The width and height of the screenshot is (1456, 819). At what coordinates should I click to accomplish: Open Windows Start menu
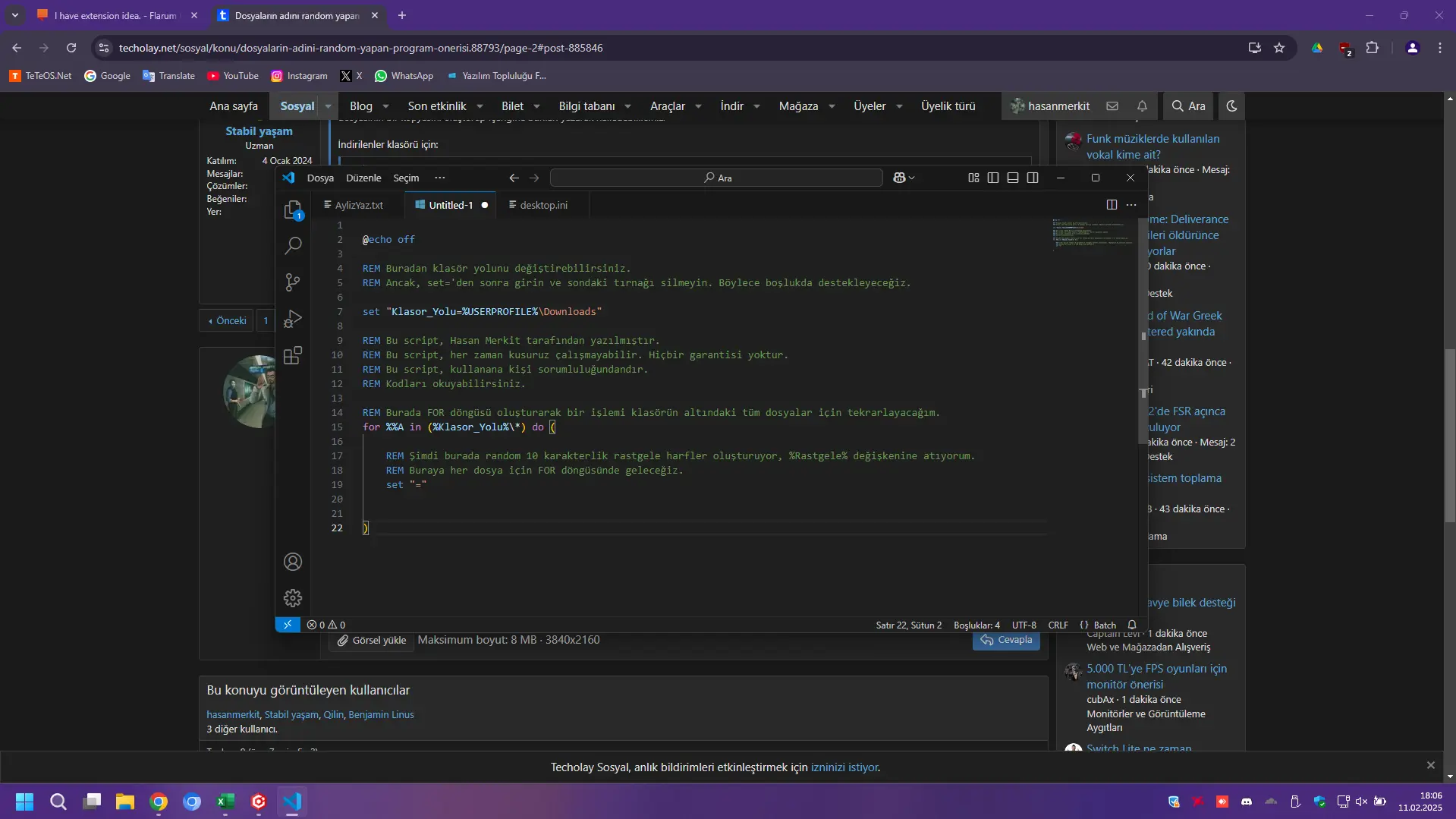pyautogui.click(x=24, y=802)
